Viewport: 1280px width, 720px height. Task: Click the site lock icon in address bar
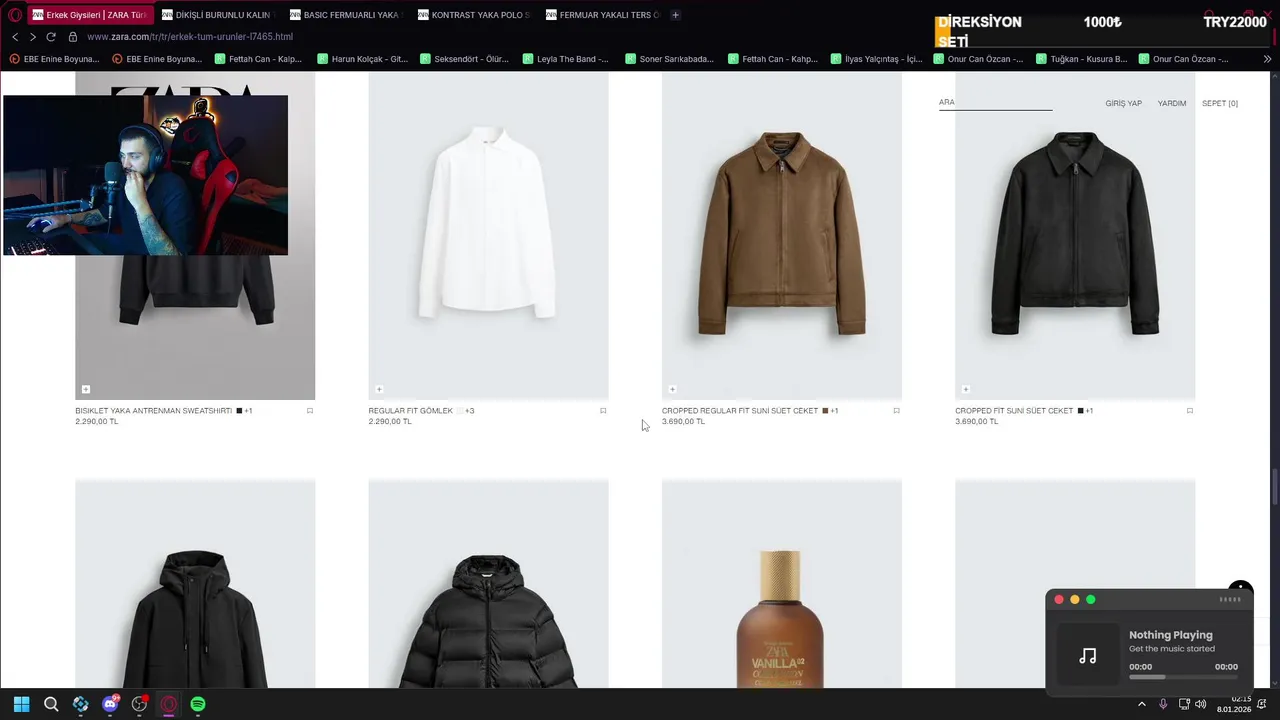pos(72,37)
